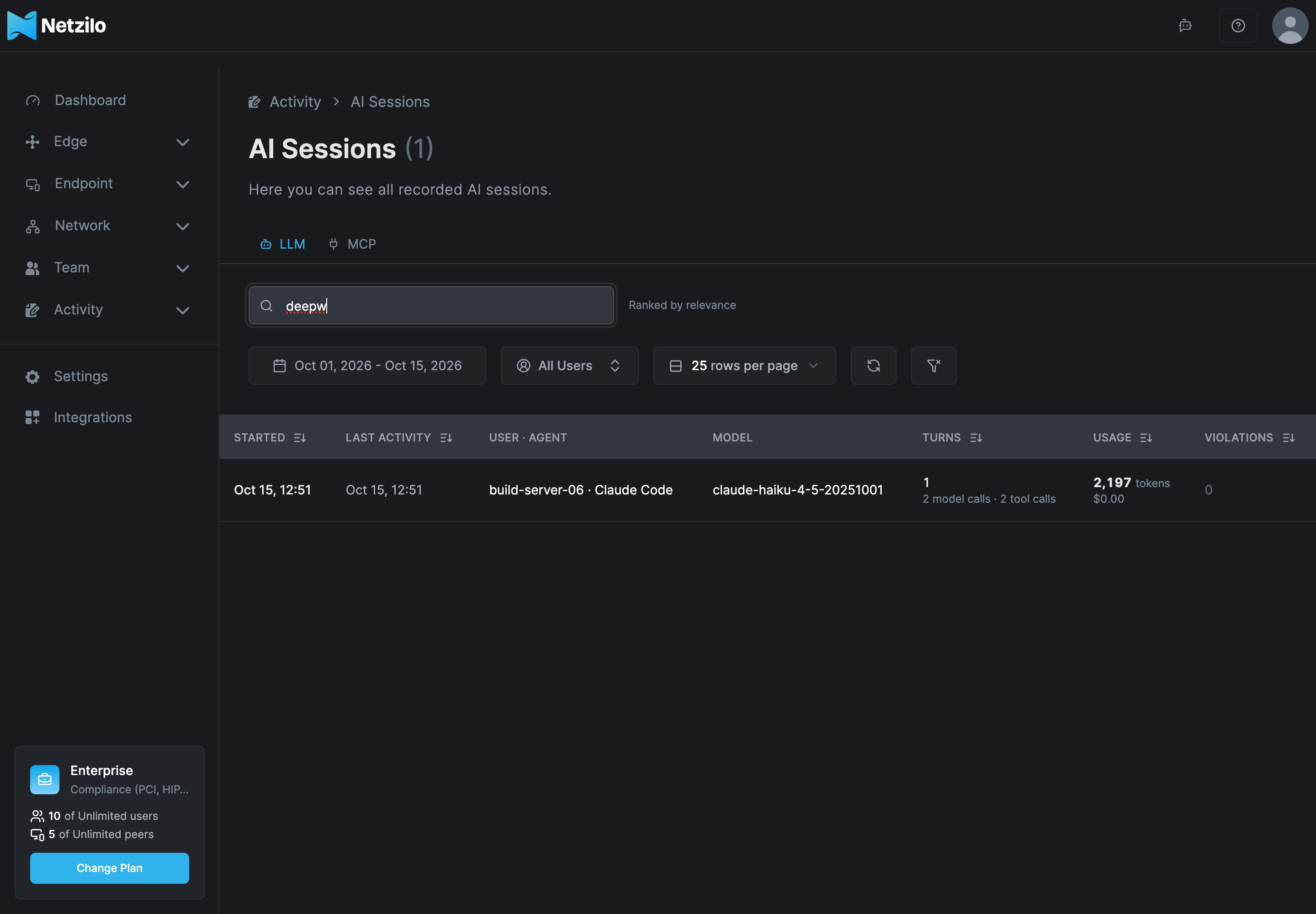Click the Settings gear icon in sidebar
Image resolution: width=1316 pixels, height=914 pixels.
32,376
